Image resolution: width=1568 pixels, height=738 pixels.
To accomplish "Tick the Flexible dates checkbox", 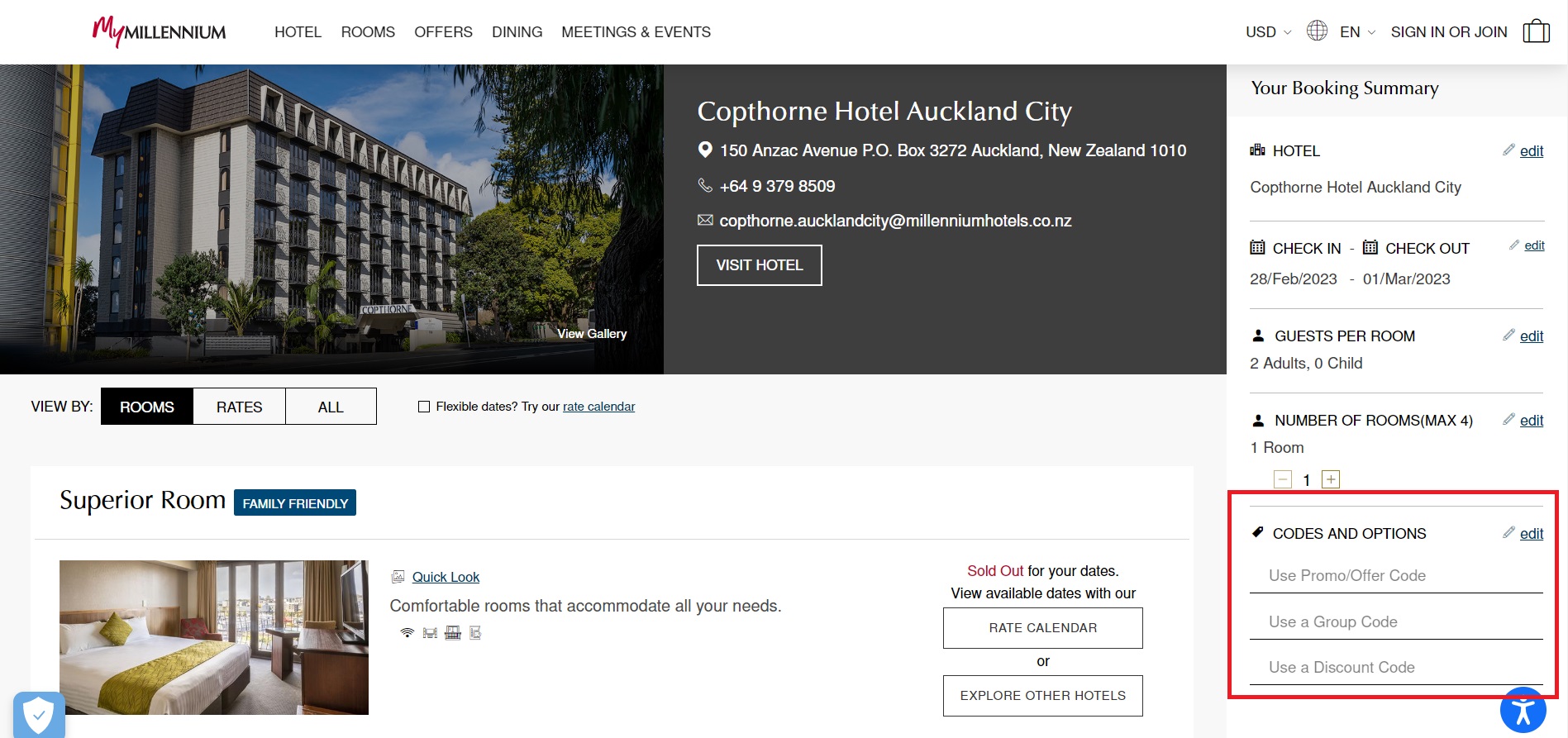I will 424,407.
